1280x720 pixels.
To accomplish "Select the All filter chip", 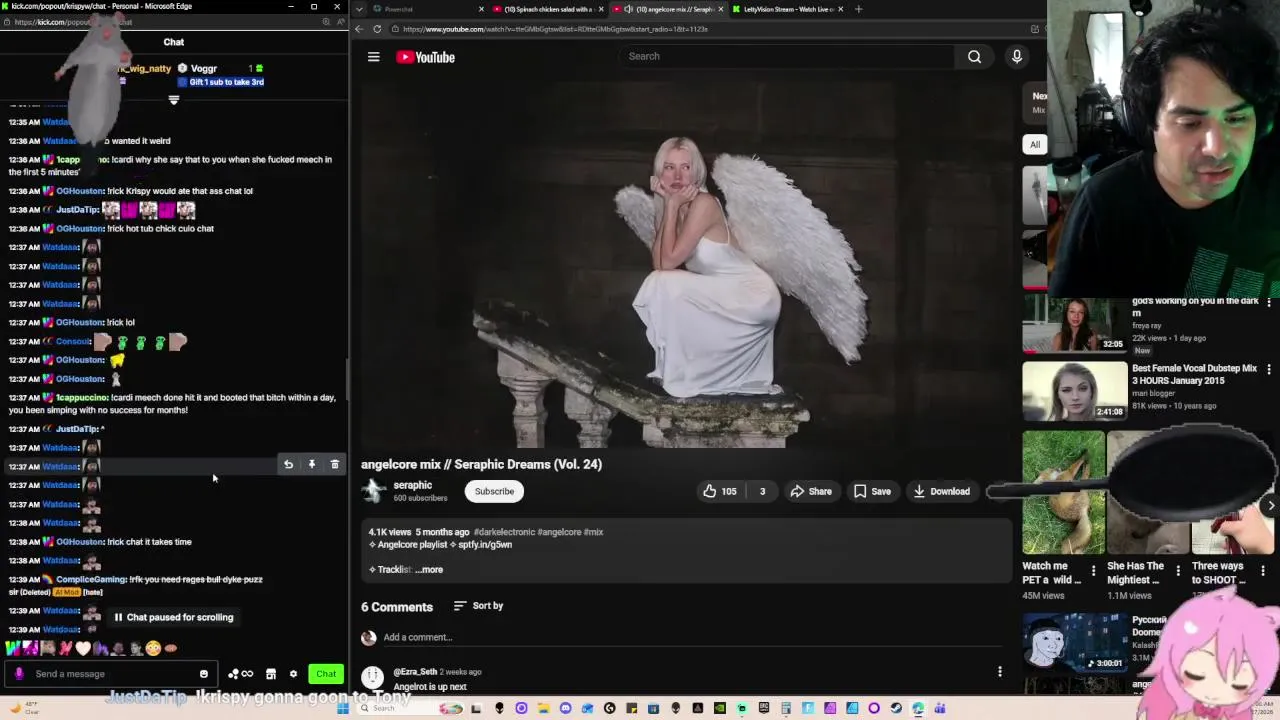I will coord(1035,144).
